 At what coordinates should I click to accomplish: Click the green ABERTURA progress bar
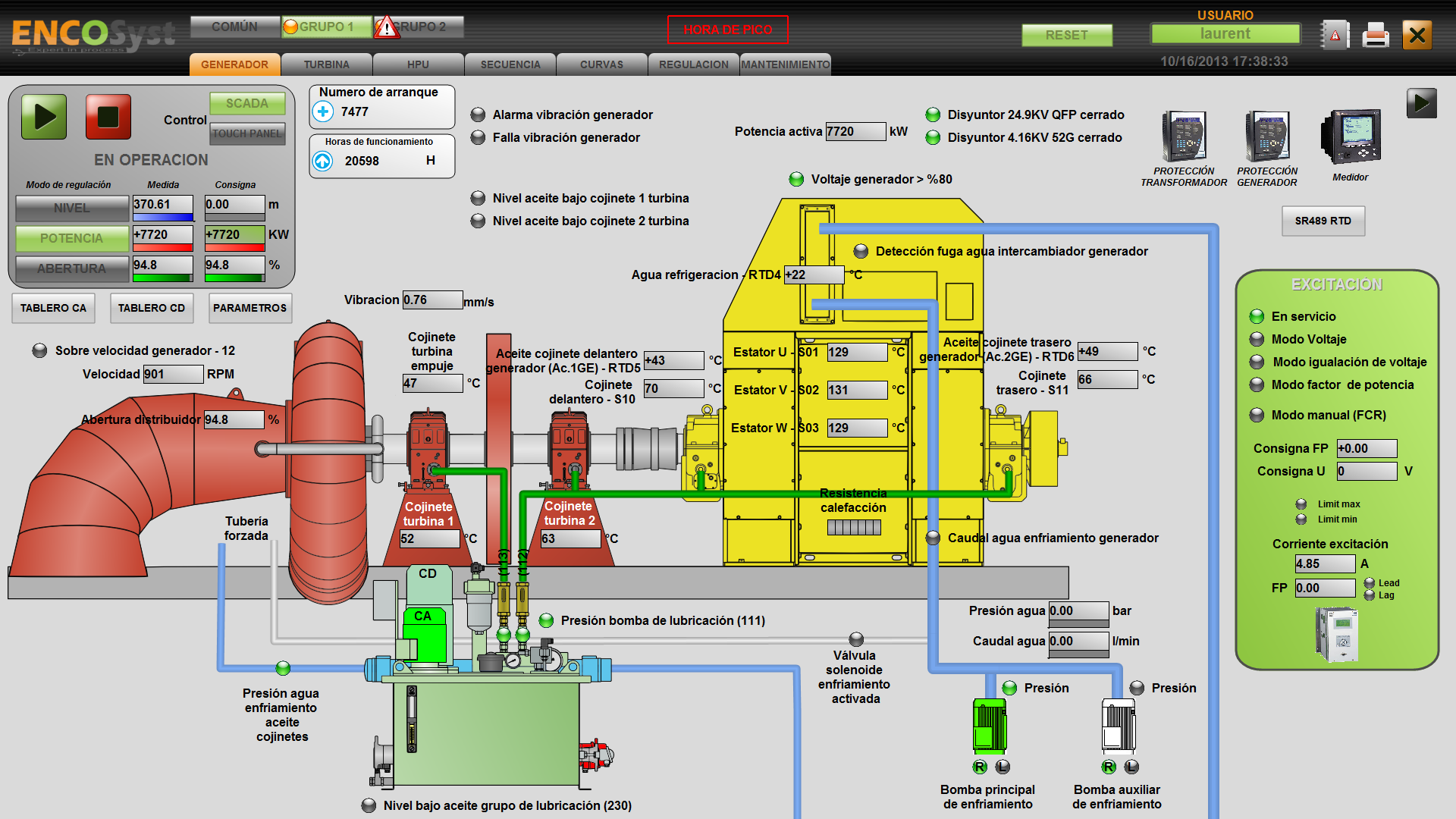163,279
